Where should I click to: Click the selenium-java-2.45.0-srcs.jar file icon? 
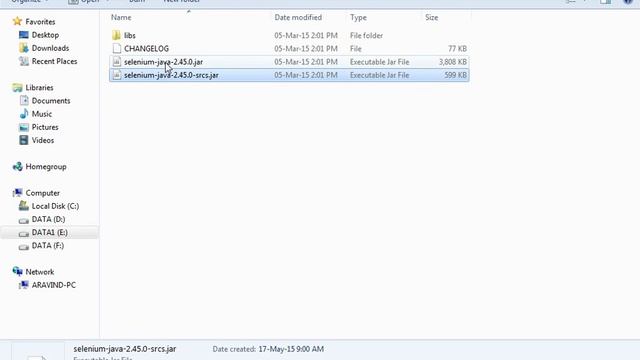pyautogui.click(x=117, y=75)
